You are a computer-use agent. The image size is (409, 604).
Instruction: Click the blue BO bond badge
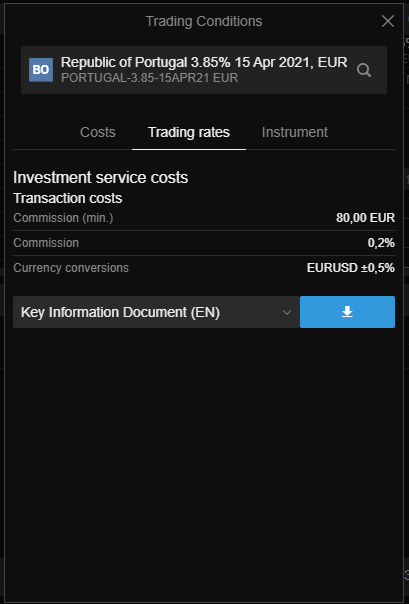(x=41, y=70)
